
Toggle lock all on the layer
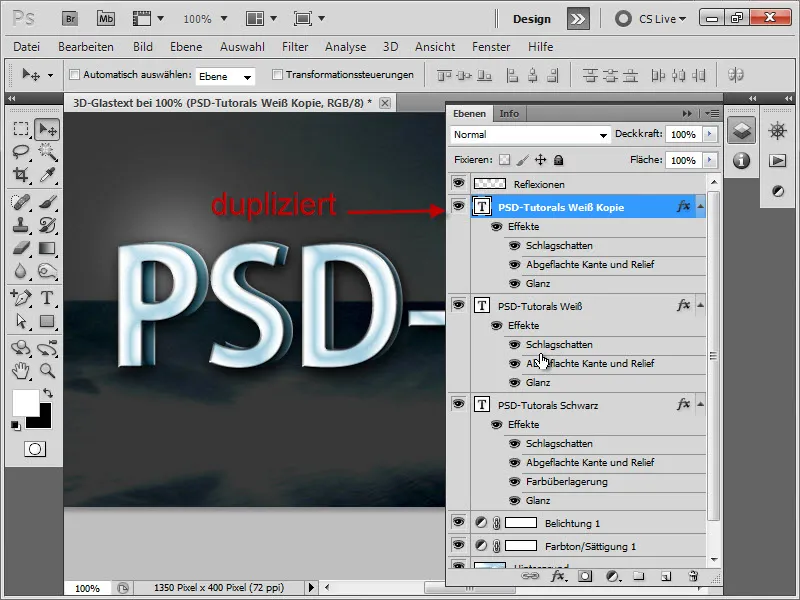tap(559, 160)
